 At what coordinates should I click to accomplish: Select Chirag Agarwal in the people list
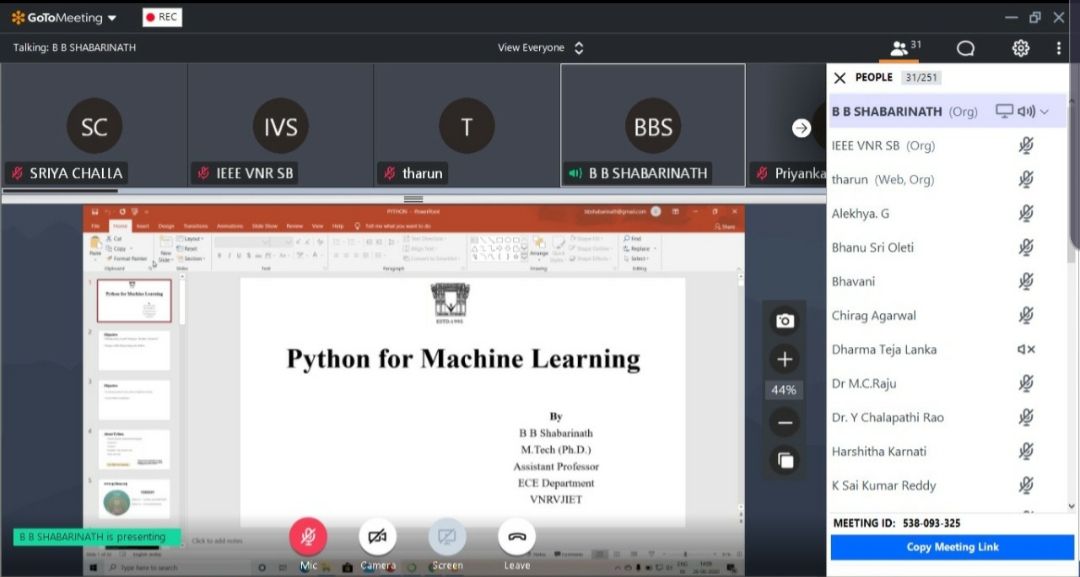coord(874,316)
